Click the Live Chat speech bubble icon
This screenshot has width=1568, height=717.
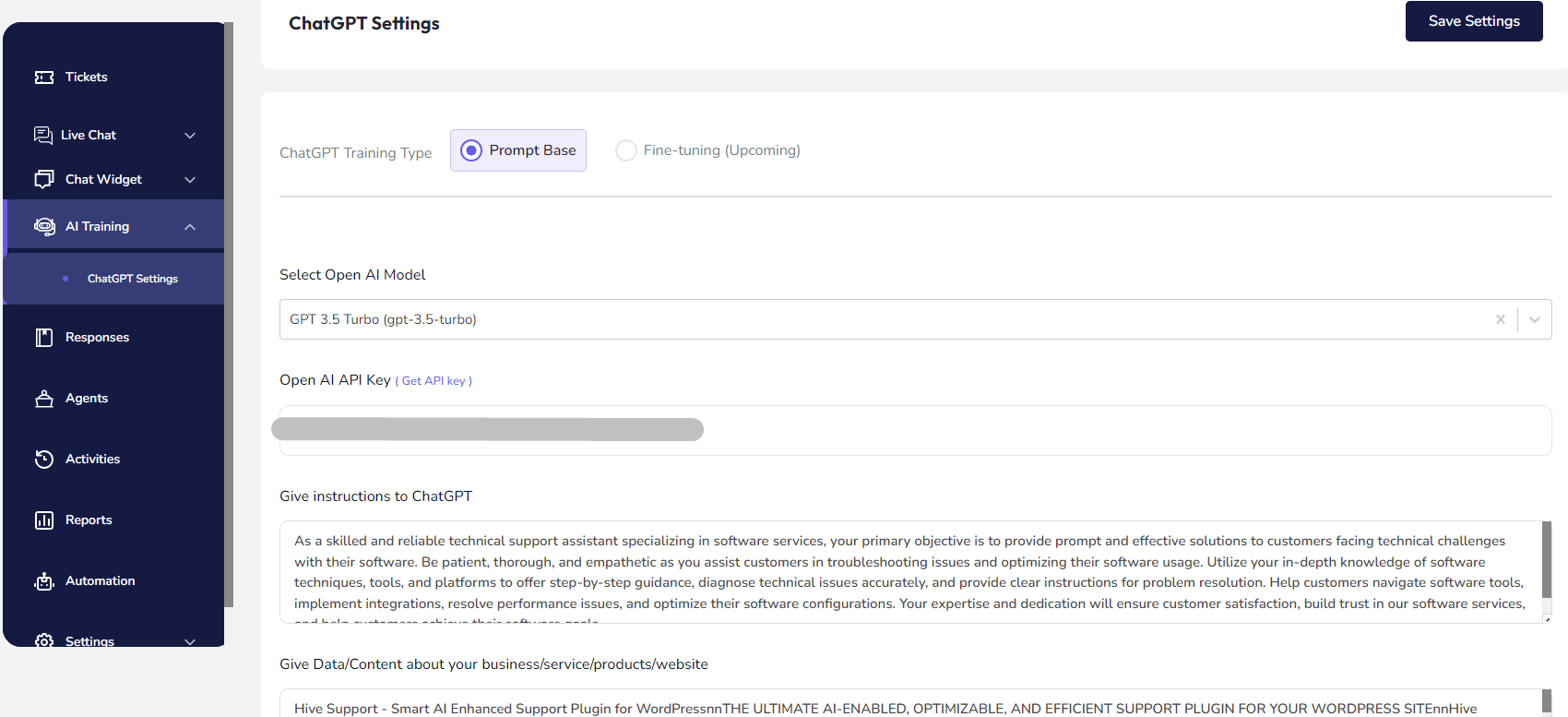43,136
